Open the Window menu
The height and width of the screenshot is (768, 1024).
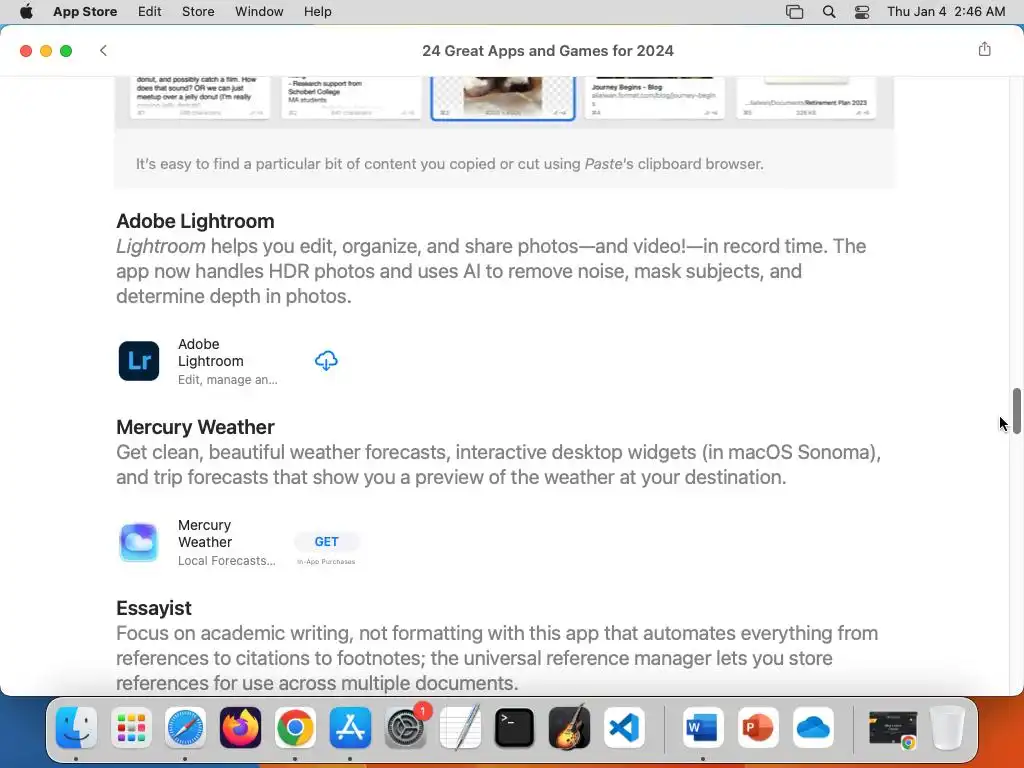click(259, 12)
